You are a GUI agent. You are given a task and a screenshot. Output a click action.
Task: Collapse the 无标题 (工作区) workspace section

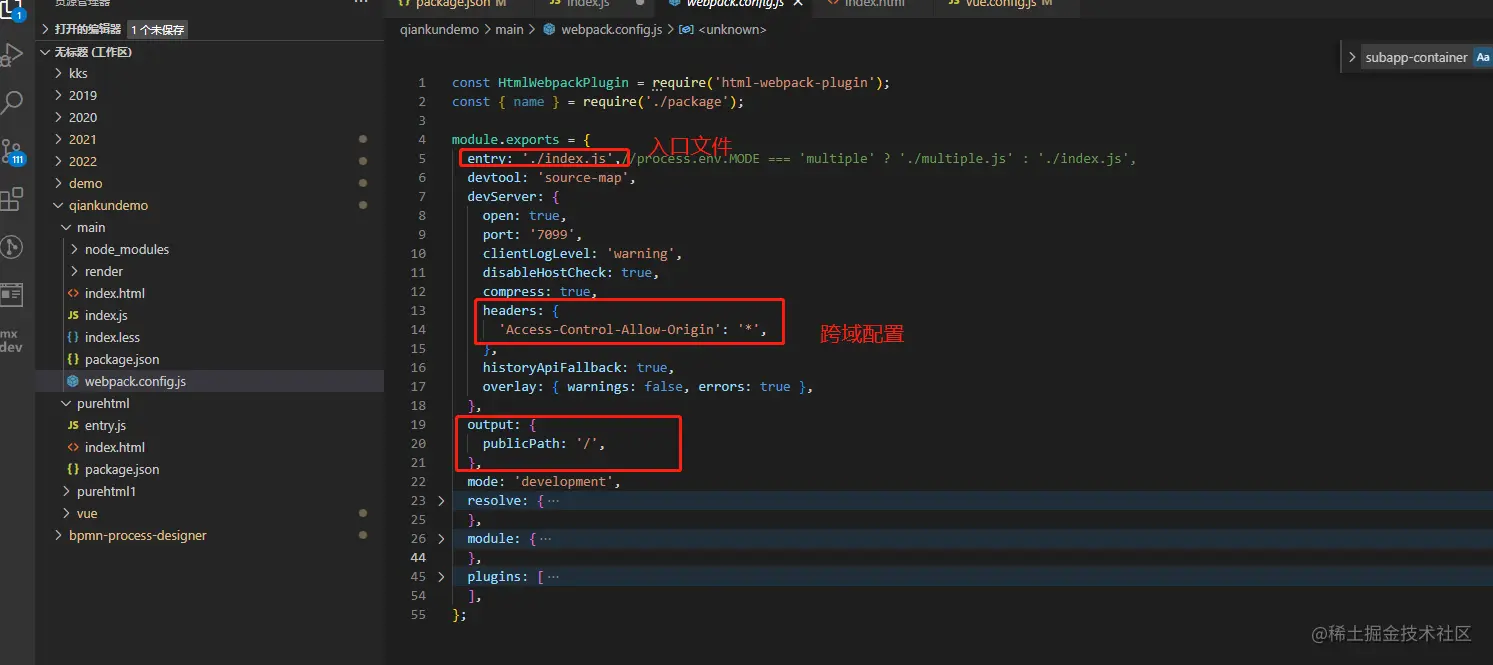pos(46,52)
